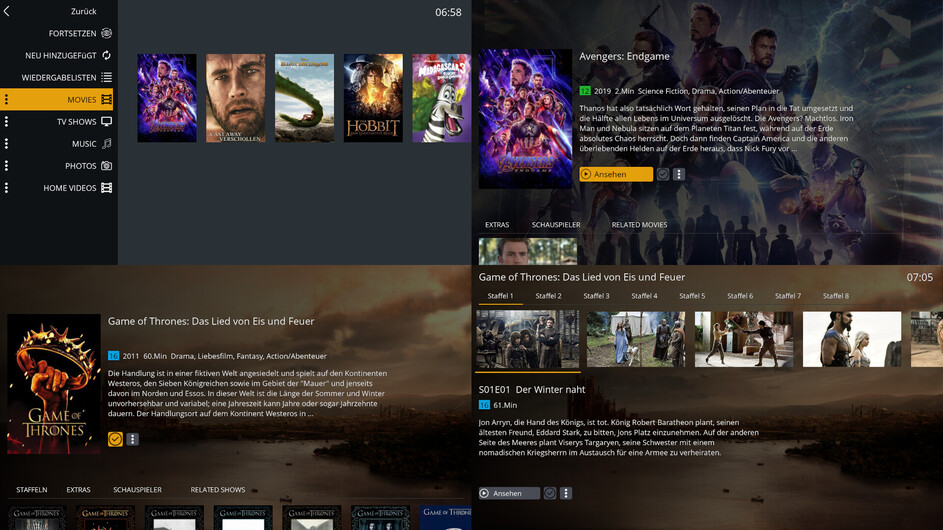Open the Hobbit movie poster
The height and width of the screenshot is (530, 943).
tap(373, 98)
